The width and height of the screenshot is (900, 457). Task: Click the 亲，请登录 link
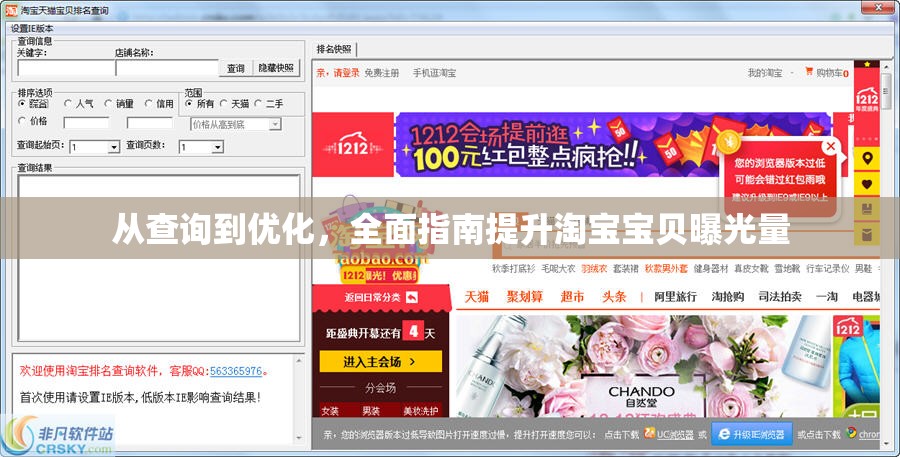tap(338, 73)
